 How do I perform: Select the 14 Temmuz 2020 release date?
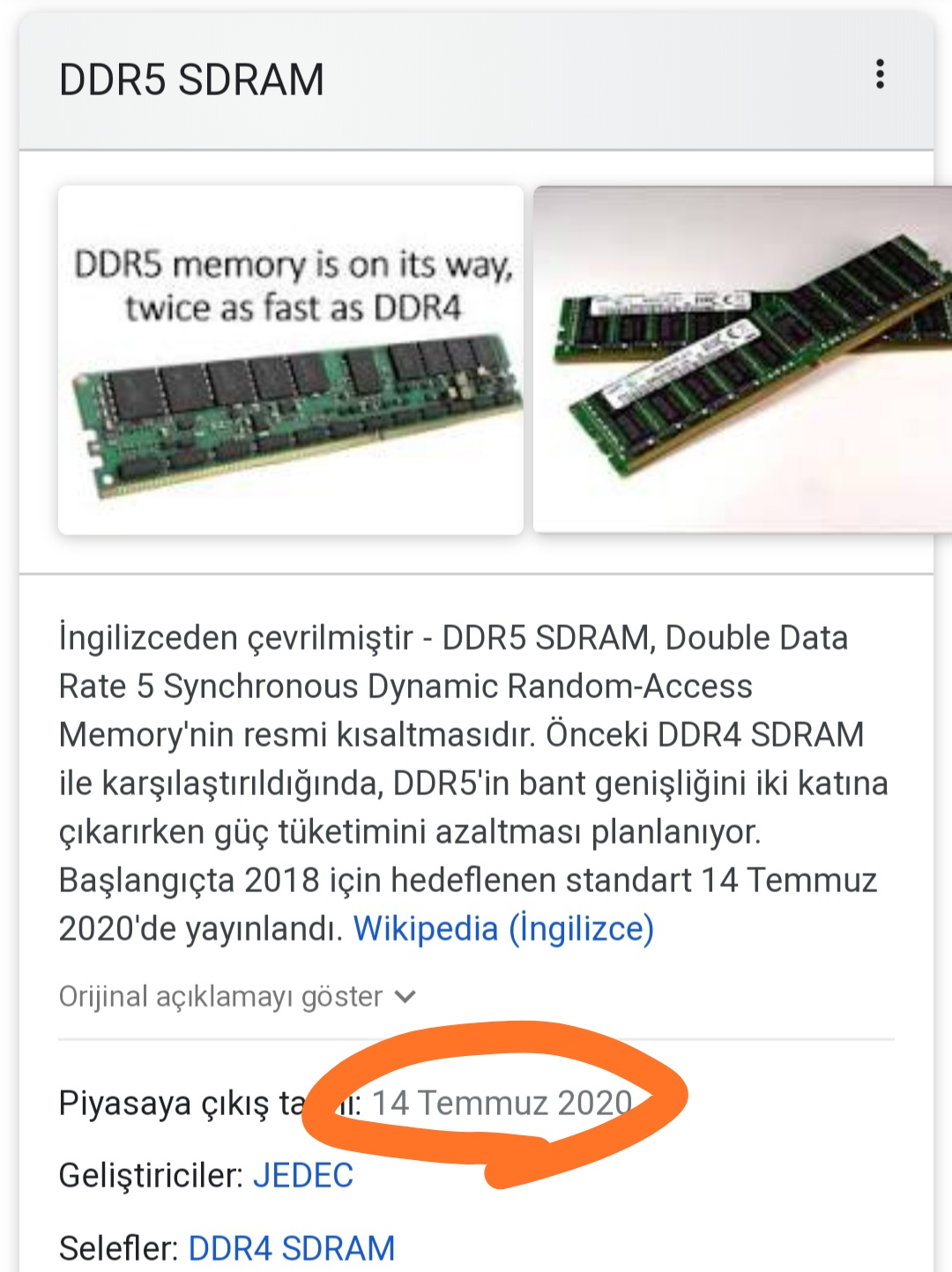pos(502,1103)
